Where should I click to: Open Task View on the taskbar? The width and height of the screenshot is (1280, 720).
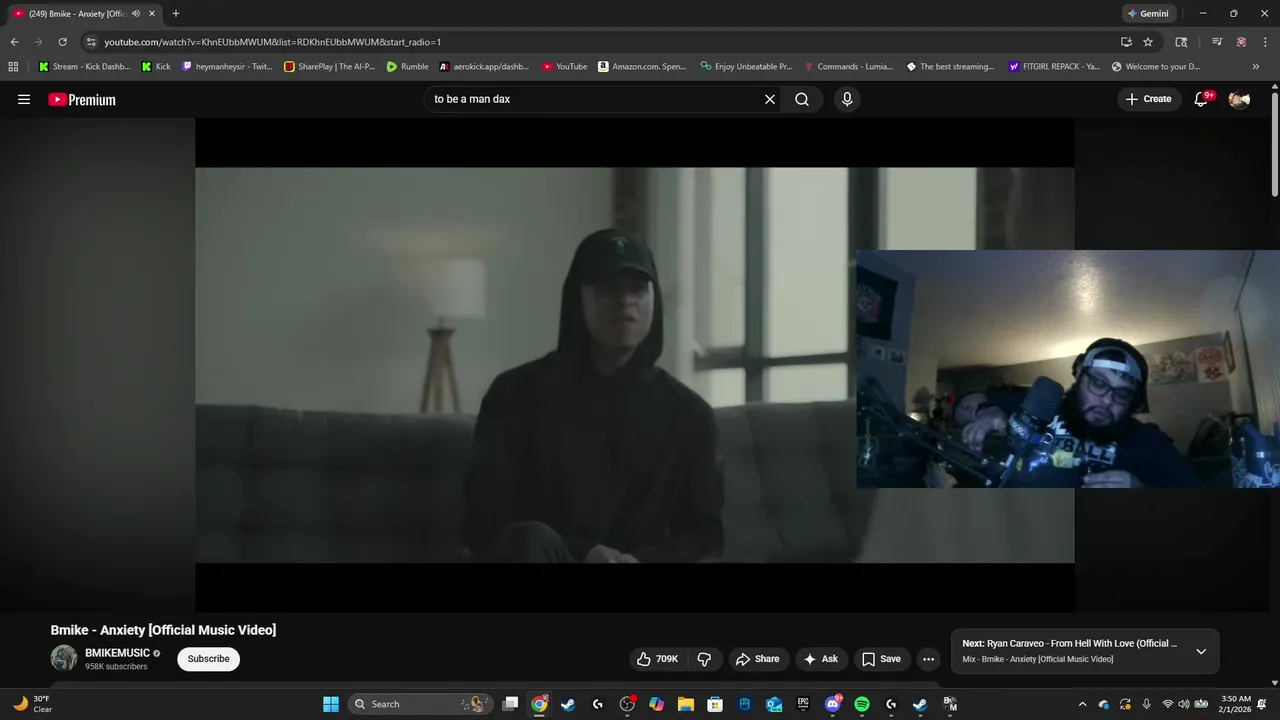(x=510, y=704)
